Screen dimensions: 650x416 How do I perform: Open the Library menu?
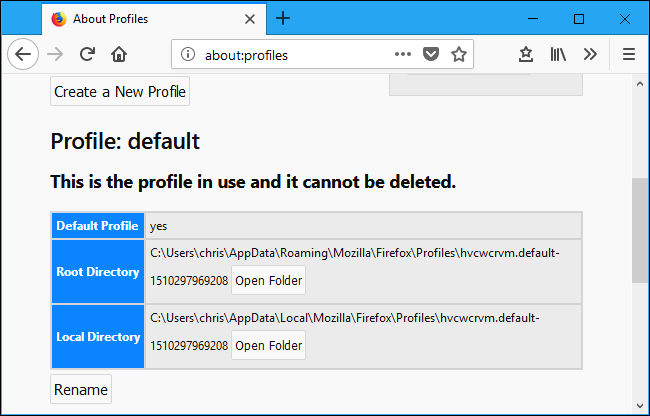pyautogui.click(x=558, y=55)
